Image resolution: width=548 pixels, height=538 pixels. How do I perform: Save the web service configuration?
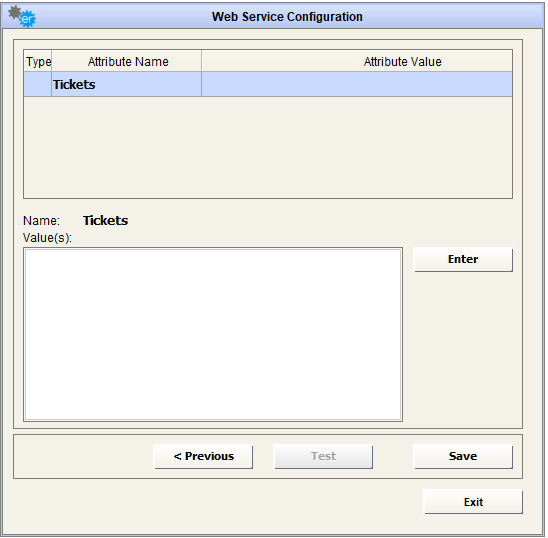coord(463,456)
